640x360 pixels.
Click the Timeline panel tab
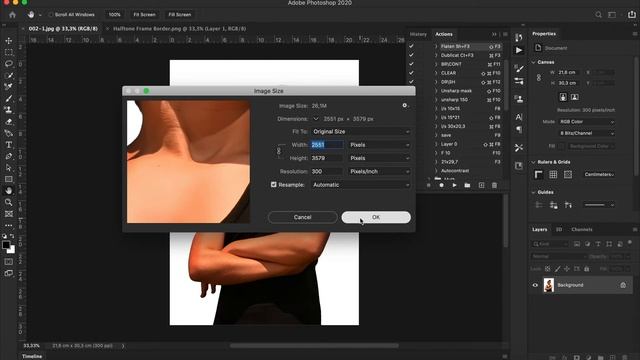(x=32, y=356)
